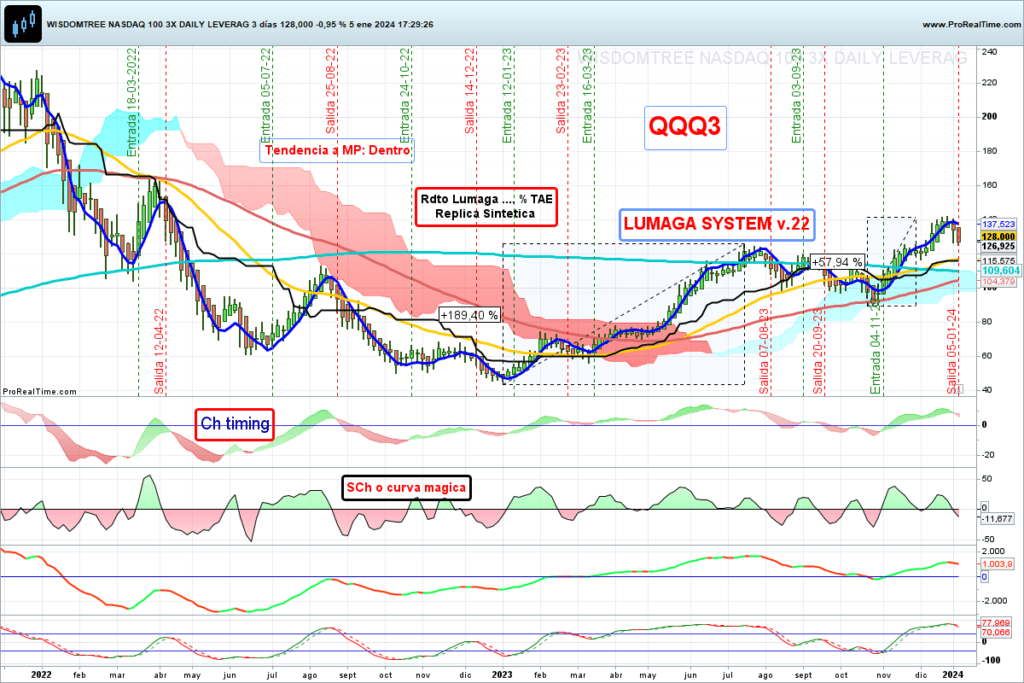Select the QQQ3 ticker label
Viewport: 1024px width, 683px height.
[685, 127]
